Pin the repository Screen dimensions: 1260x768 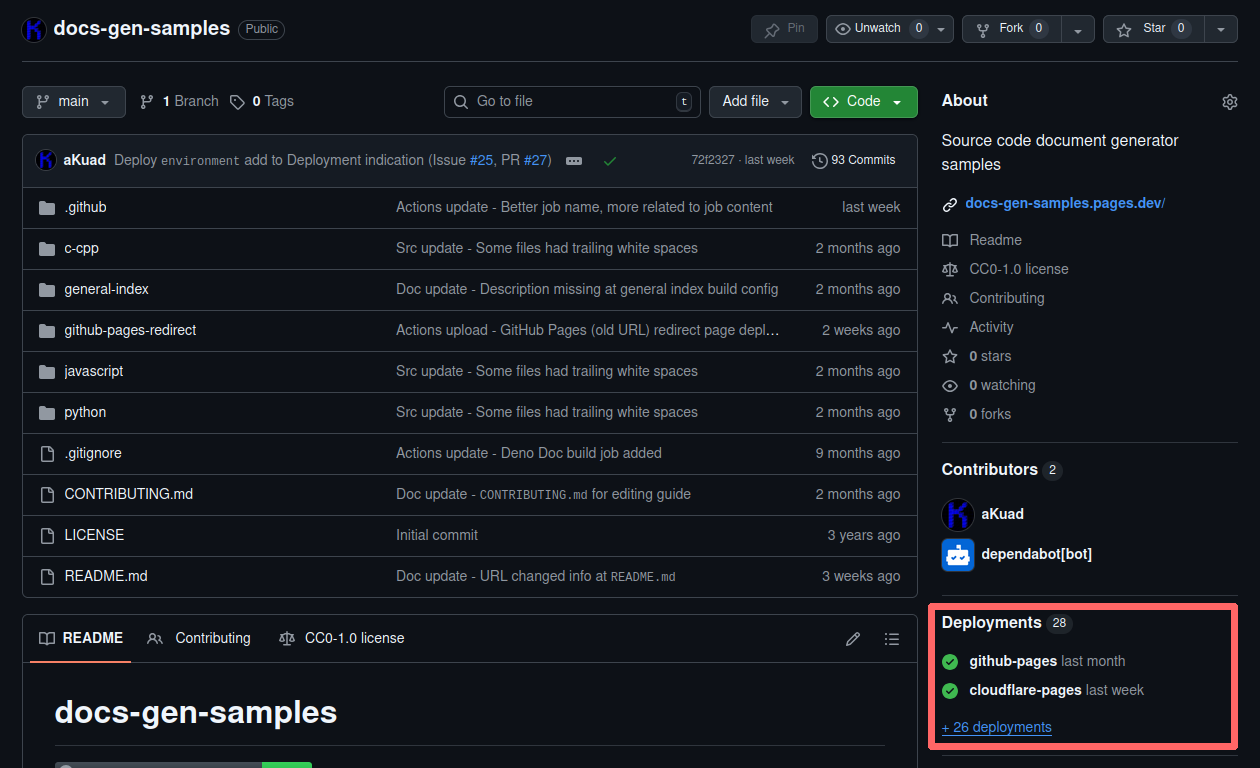click(x=784, y=28)
